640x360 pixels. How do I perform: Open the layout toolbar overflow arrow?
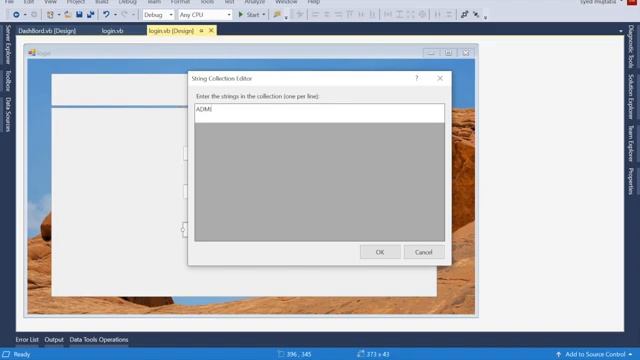tap(485, 17)
